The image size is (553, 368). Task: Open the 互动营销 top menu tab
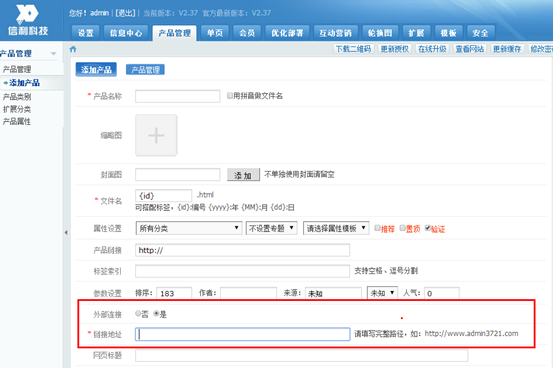335,33
